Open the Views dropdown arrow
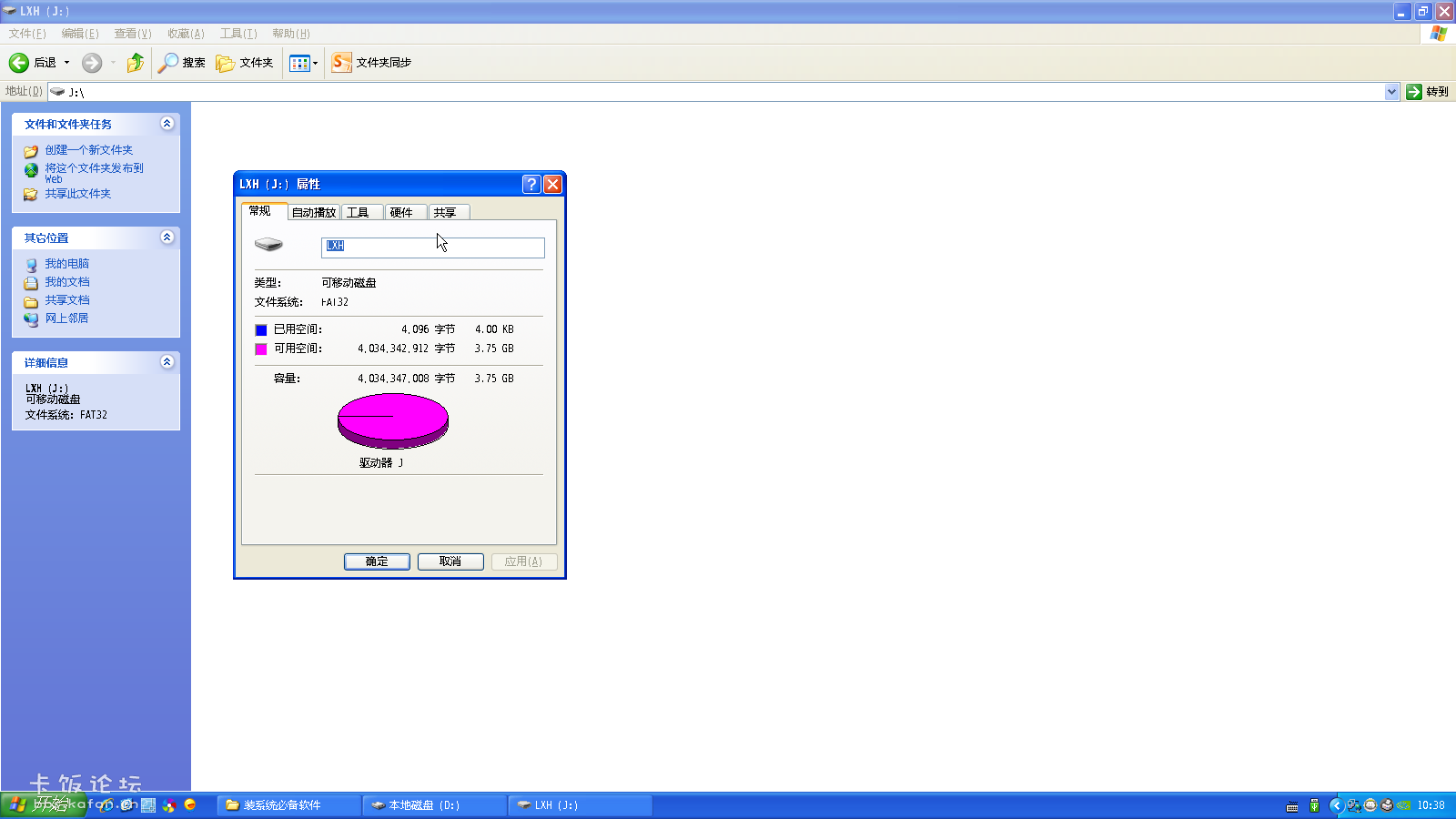The image size is (1456, 819). (x=316, y=63)
